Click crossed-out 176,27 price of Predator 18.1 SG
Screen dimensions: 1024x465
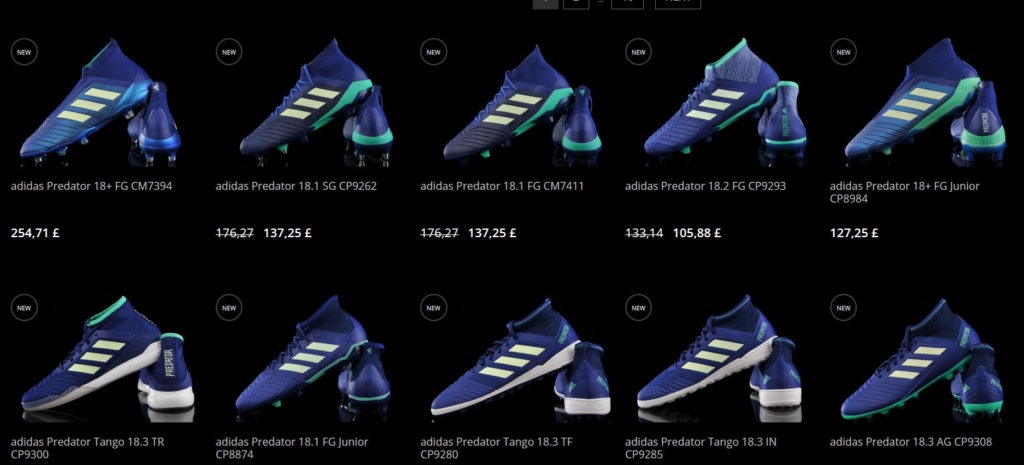click(234, 232)
